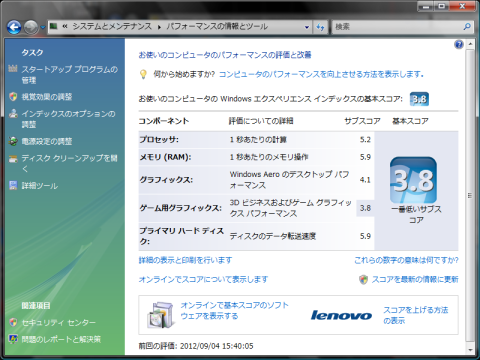Close the performance information window

462,6
